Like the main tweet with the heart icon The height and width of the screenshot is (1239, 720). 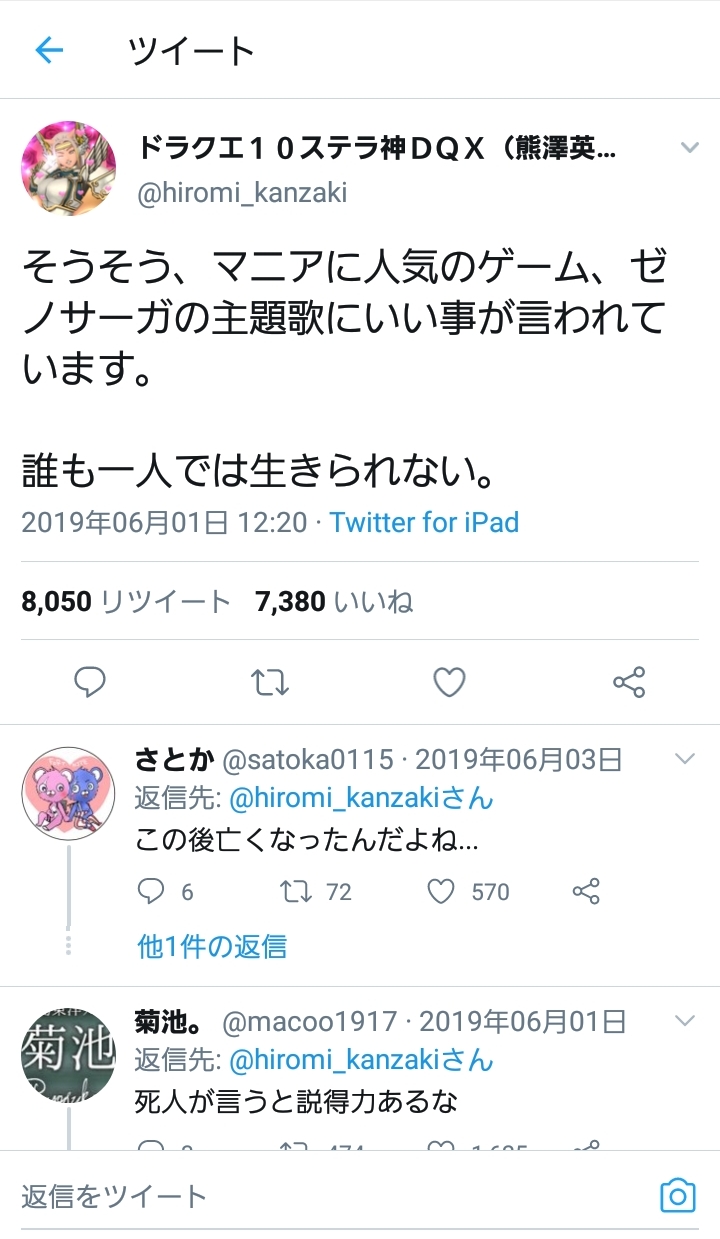click(450, 682)
